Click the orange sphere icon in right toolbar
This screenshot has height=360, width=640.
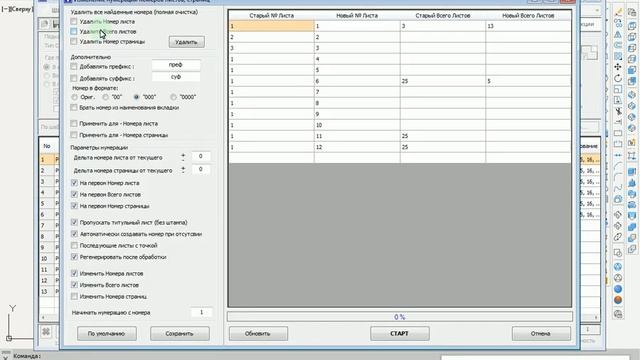[618, 300]
